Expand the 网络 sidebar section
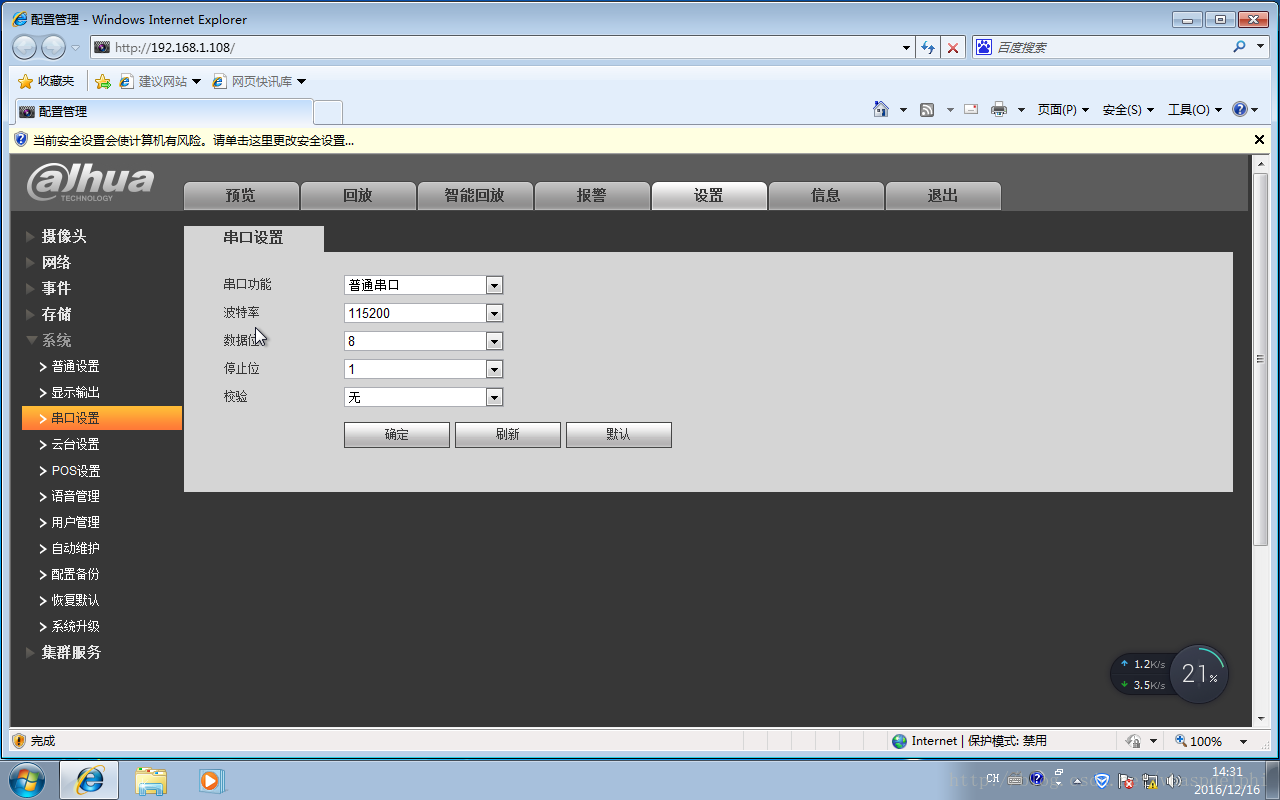The height and width of the screenshot is (800, 1280). click(x=56, y=262)
